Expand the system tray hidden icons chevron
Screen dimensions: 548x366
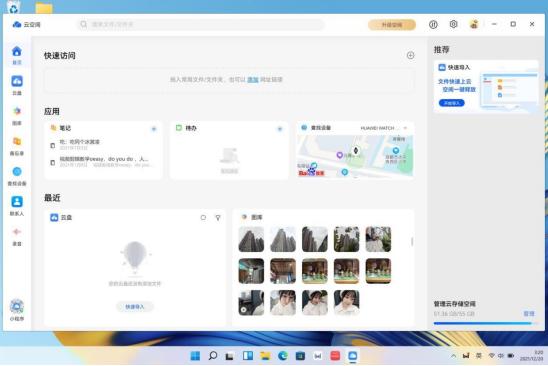pos(453,356)
